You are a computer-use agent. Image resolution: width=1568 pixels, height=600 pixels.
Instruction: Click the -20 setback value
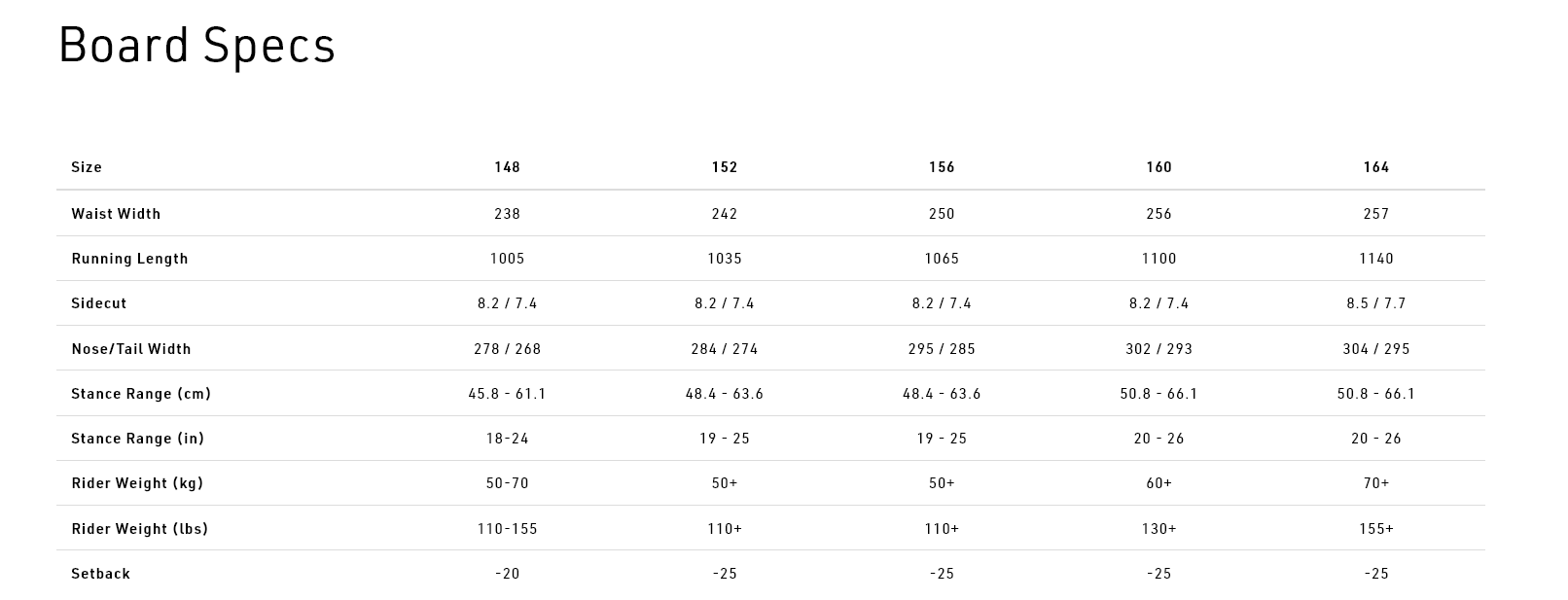tap(508, 574)
